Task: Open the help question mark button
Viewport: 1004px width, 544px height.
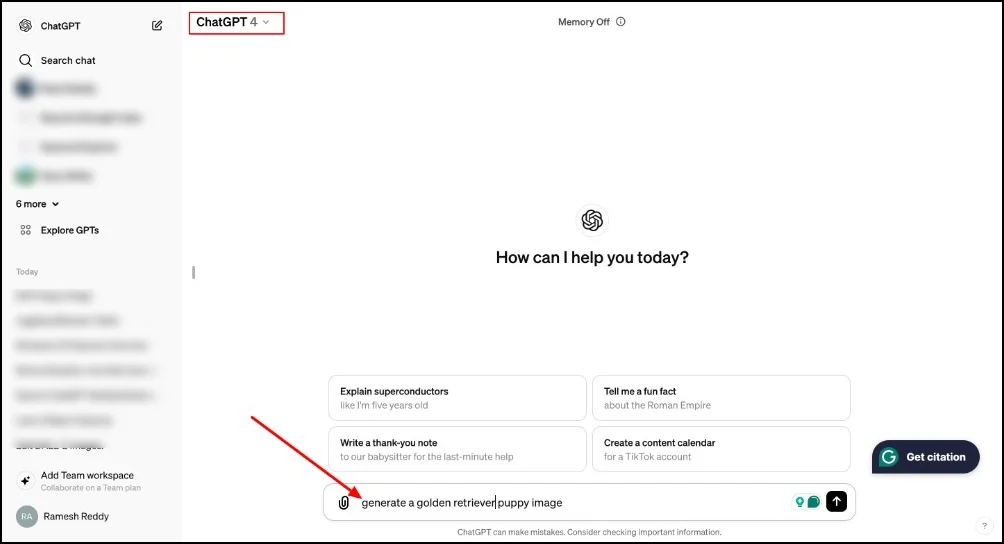Action: tap(983, 525)
